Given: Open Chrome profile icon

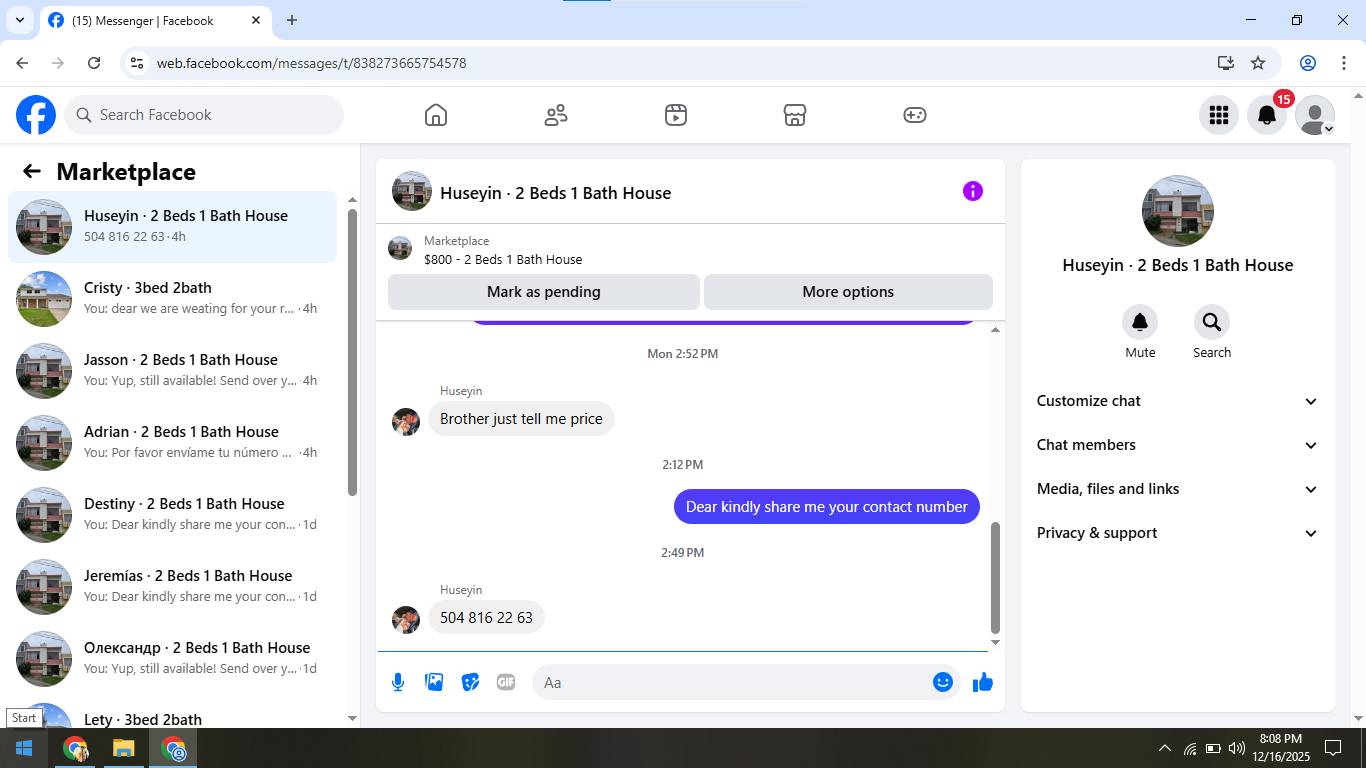Looking at the screenshot, I should click(x=1308, y=63).
